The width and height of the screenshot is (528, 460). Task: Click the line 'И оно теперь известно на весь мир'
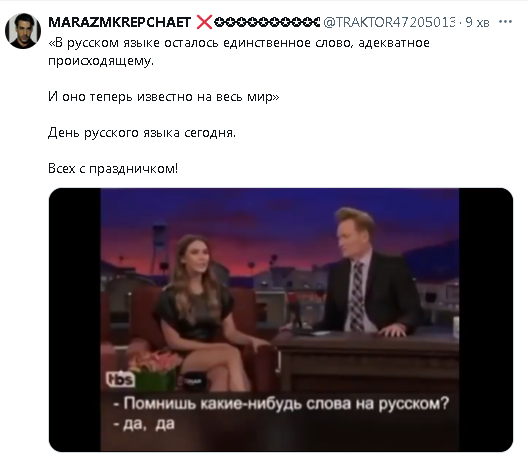pyautogui.click(x=164, y=97)
